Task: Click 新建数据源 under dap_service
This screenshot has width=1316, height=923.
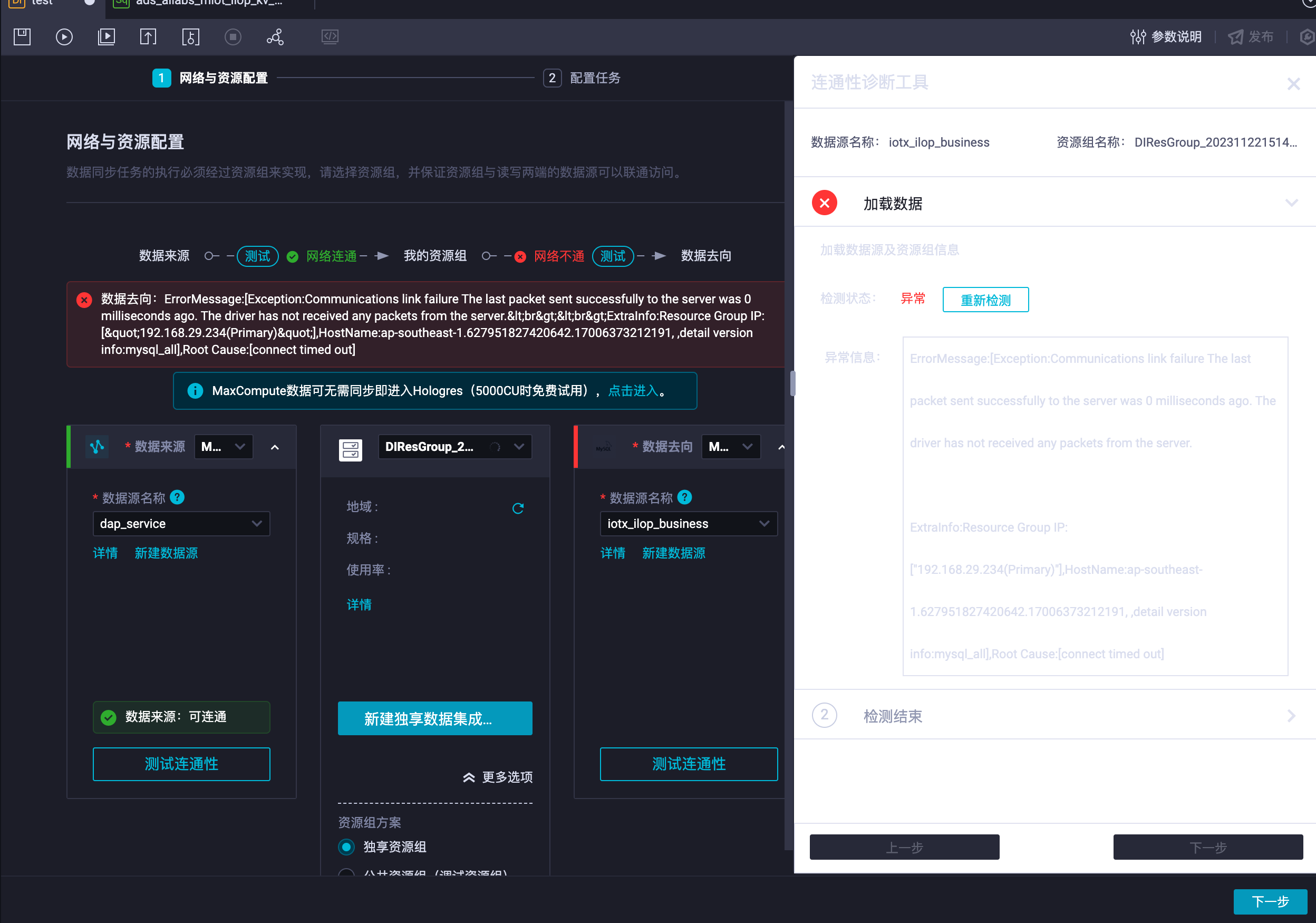Action: 166,553
